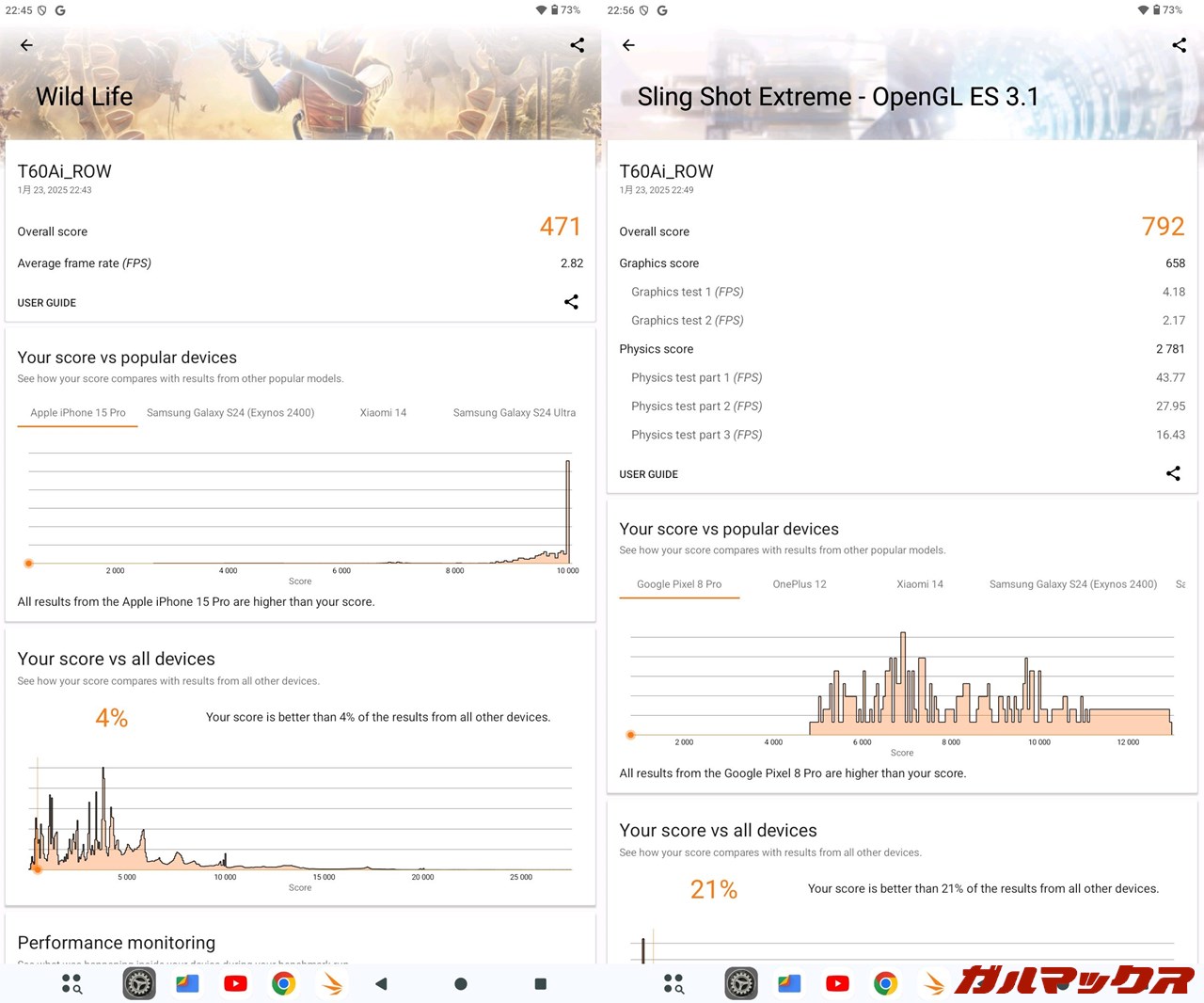Image resolution: width=1204 pixels, height=1003 pixels.
Task: Open the Photos app in the taskbar
Action: tap(187, 982)
